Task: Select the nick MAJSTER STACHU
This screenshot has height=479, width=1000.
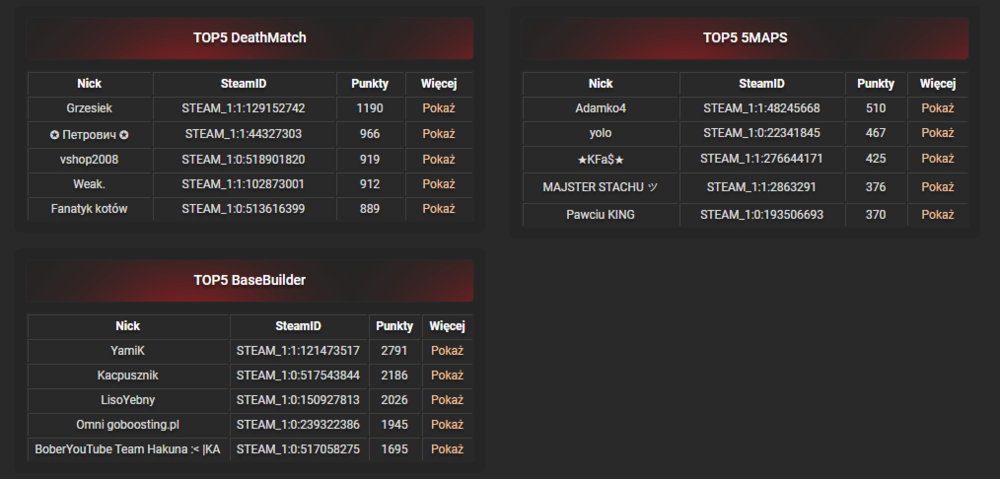Action: tap(601, 187)
